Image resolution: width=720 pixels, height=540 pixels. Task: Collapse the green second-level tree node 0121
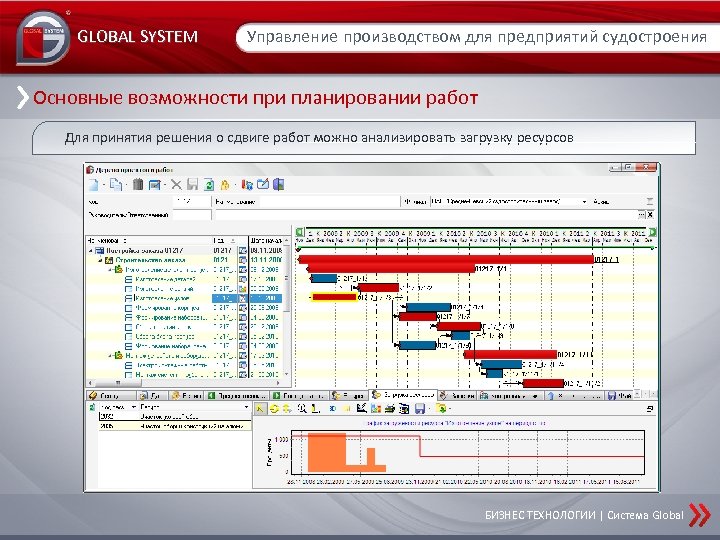click(x=101, y=260)
